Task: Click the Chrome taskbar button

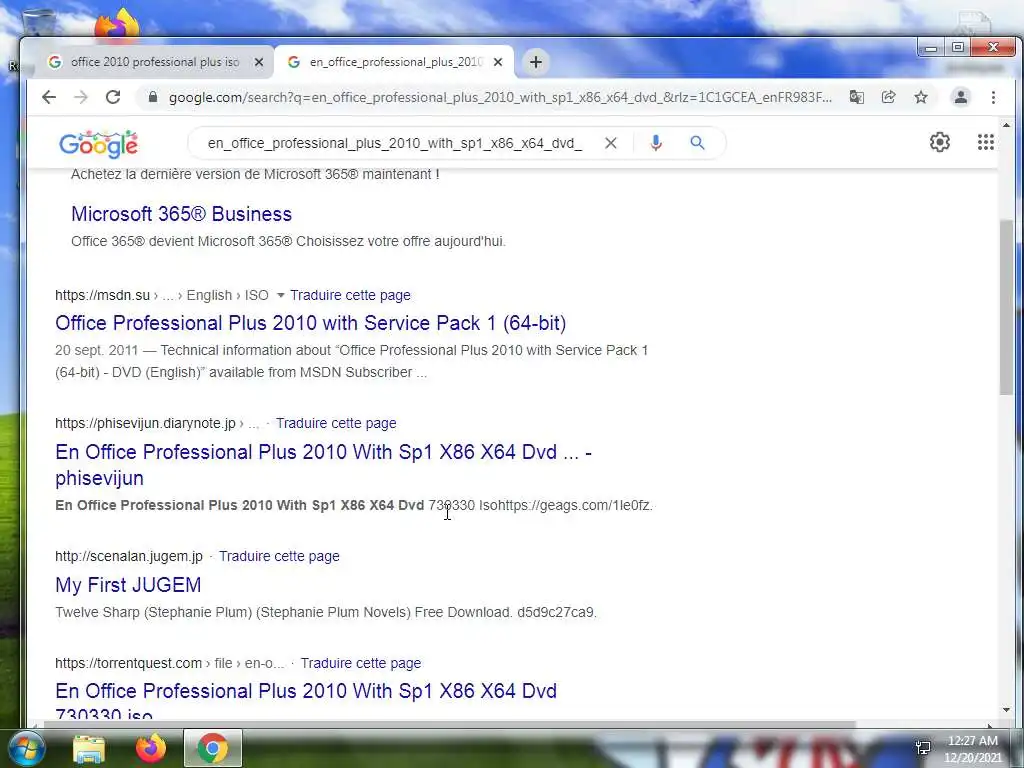Action: coord(212,748)
